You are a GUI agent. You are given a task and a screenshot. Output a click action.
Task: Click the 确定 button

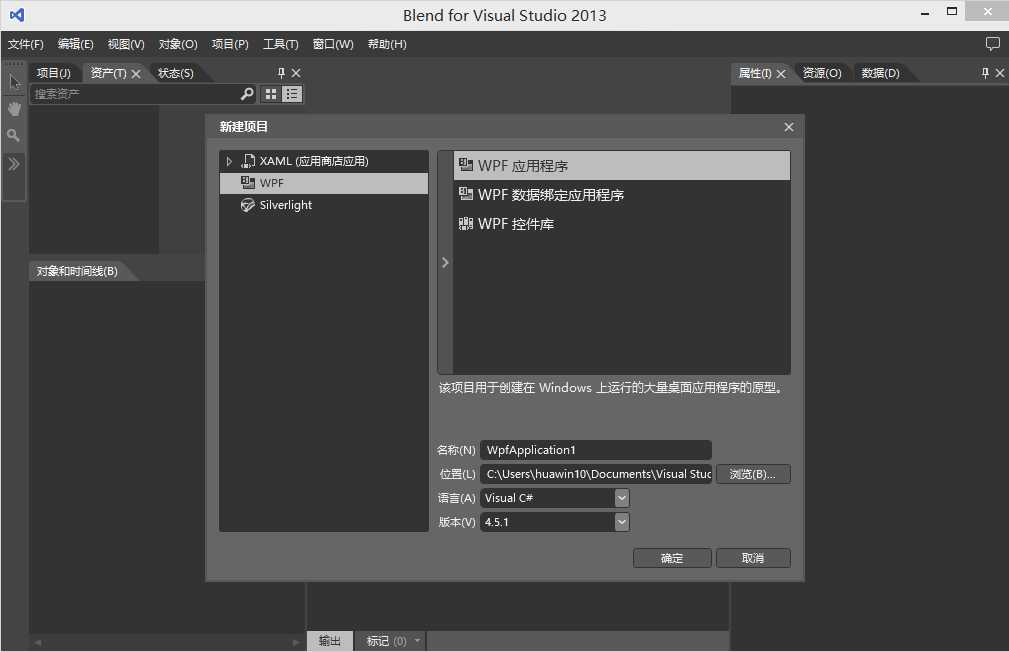click(x=672, y=558)
